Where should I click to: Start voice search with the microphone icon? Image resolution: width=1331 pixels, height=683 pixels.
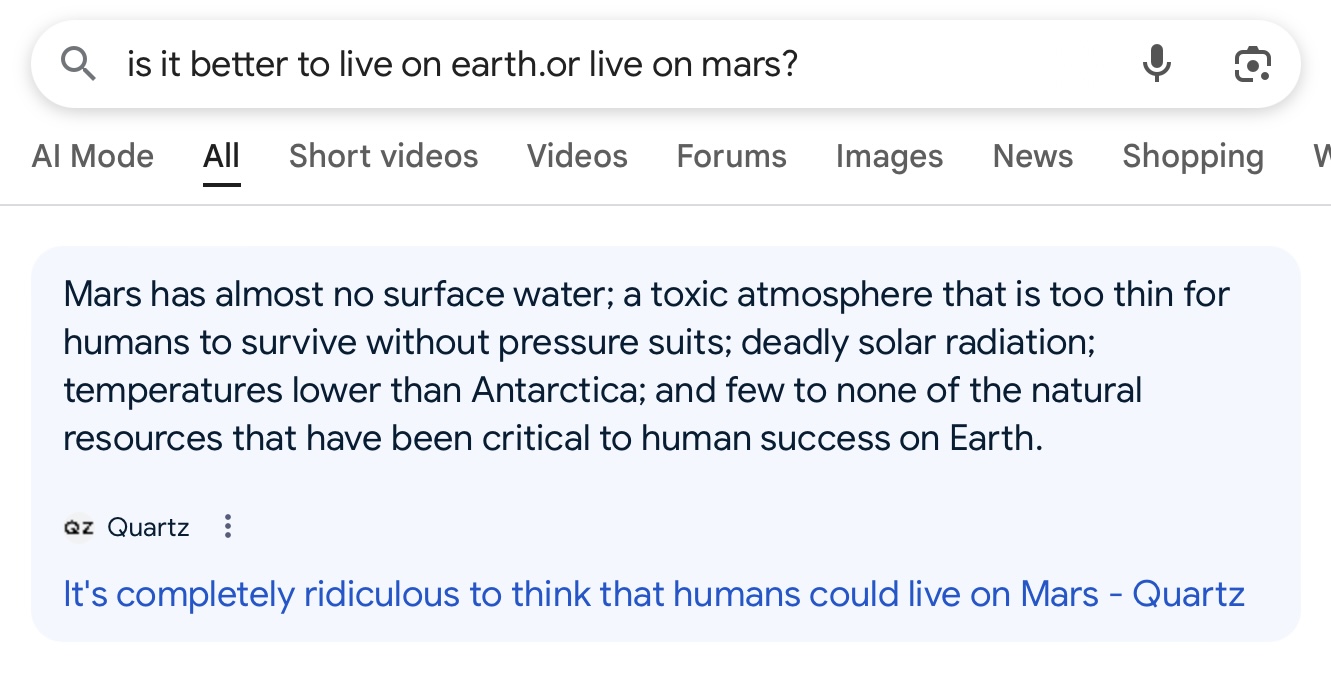point(1156,65)
